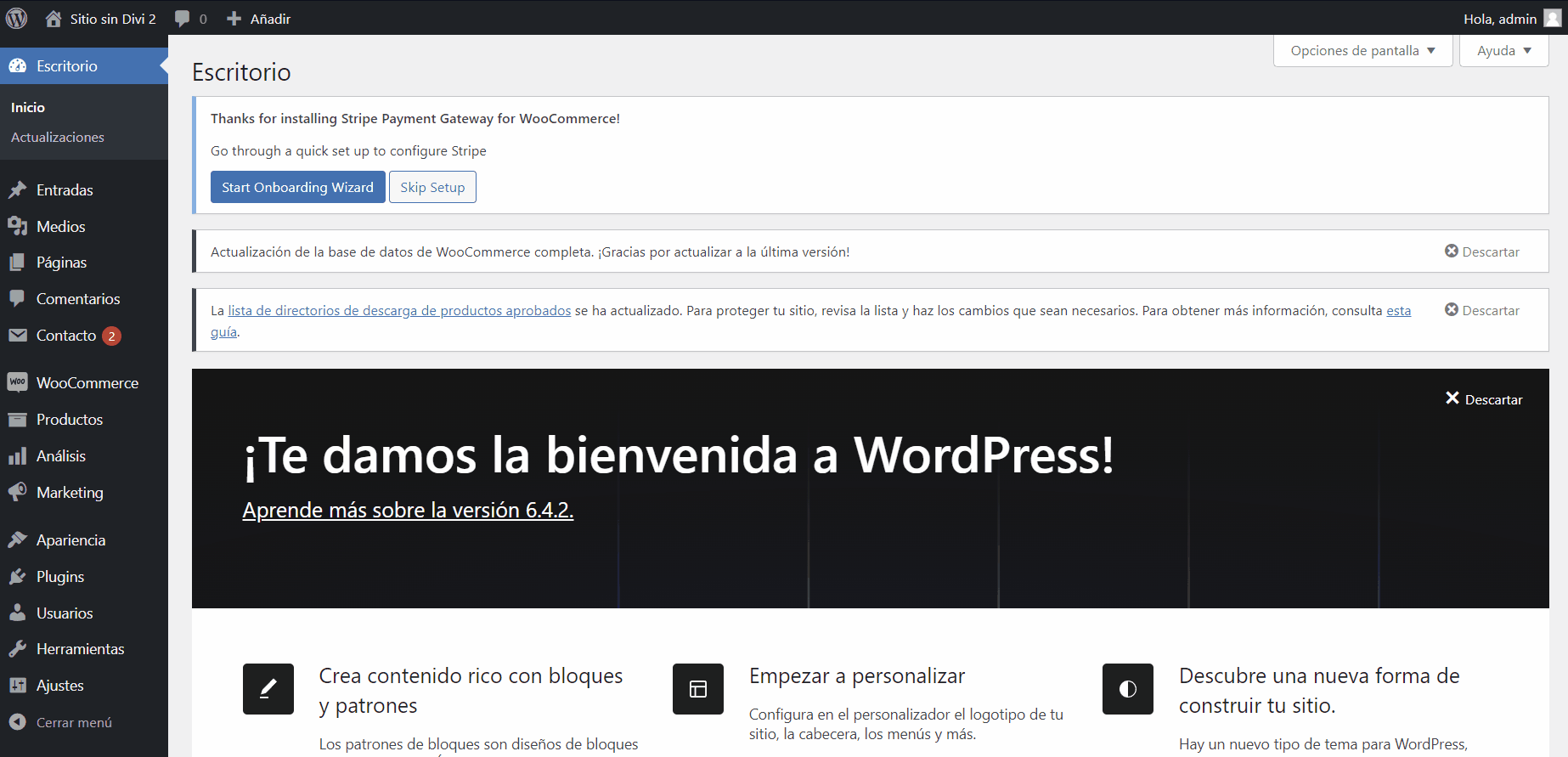Click the Herramientas wrench icon

pyautogui.click(x=17, y=649)
